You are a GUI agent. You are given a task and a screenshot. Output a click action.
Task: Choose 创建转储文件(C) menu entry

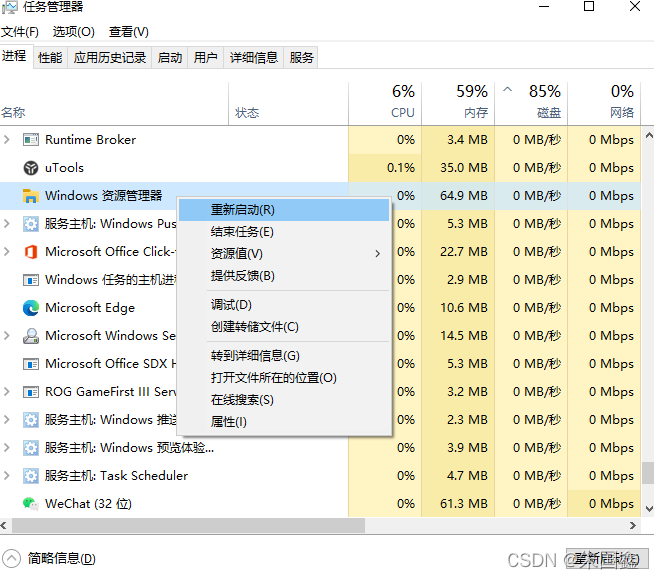(x=284, y=327)
